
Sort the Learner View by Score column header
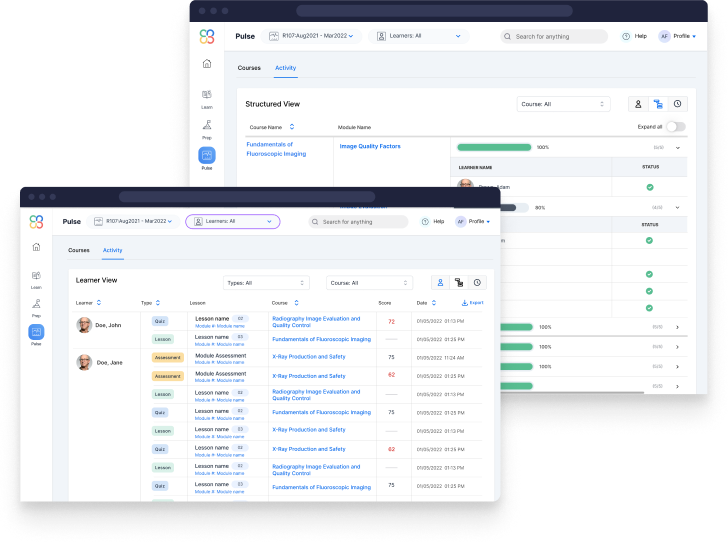pos(384,302)
